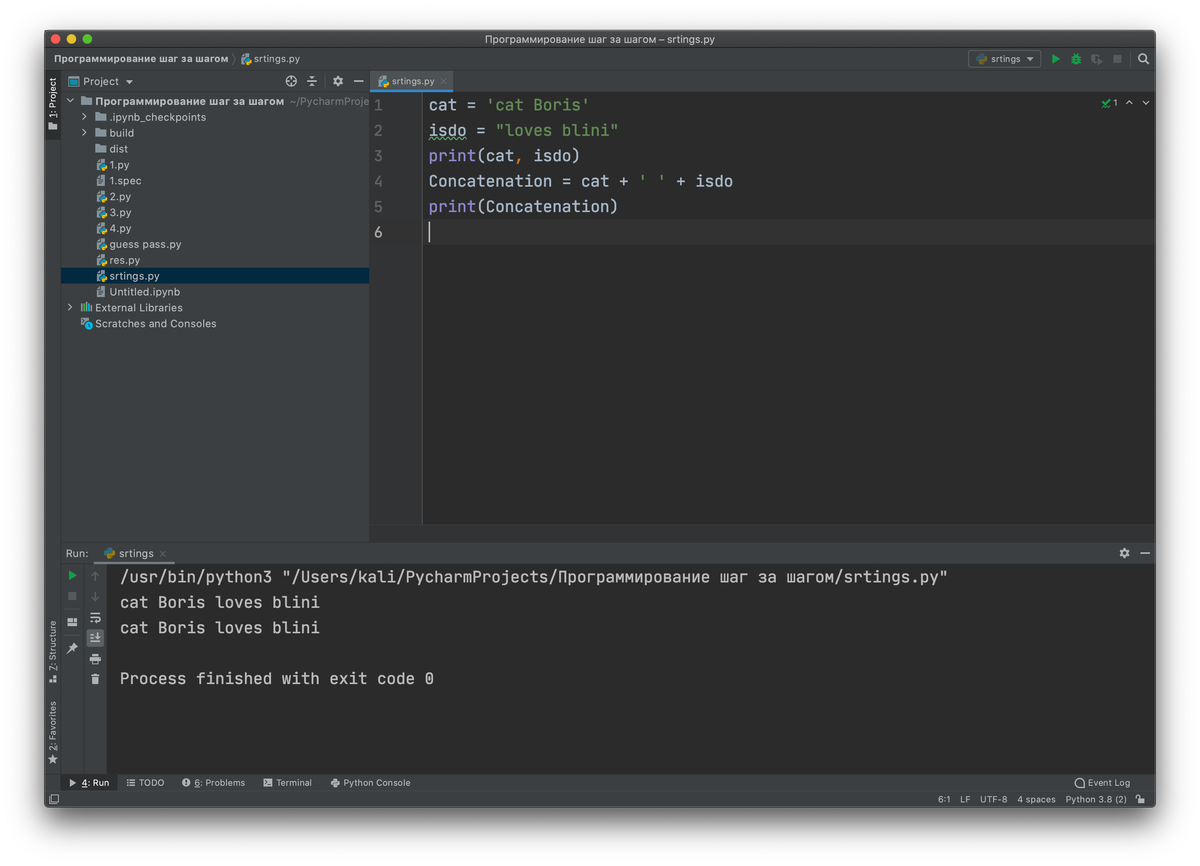Close srtings tab in Run panel

point(163,553)
